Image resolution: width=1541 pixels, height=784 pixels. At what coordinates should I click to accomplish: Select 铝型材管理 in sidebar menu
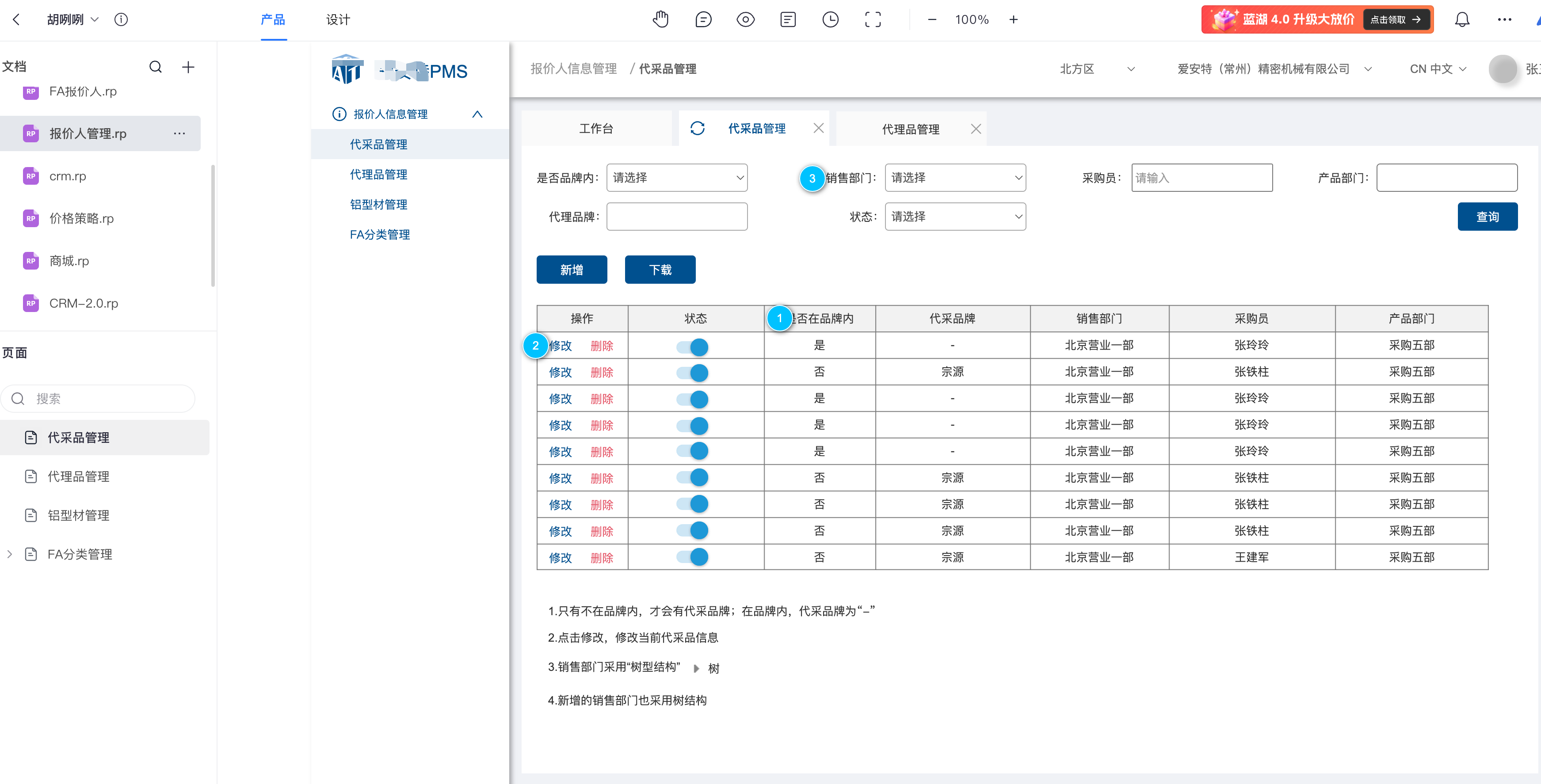click(379, 204)
